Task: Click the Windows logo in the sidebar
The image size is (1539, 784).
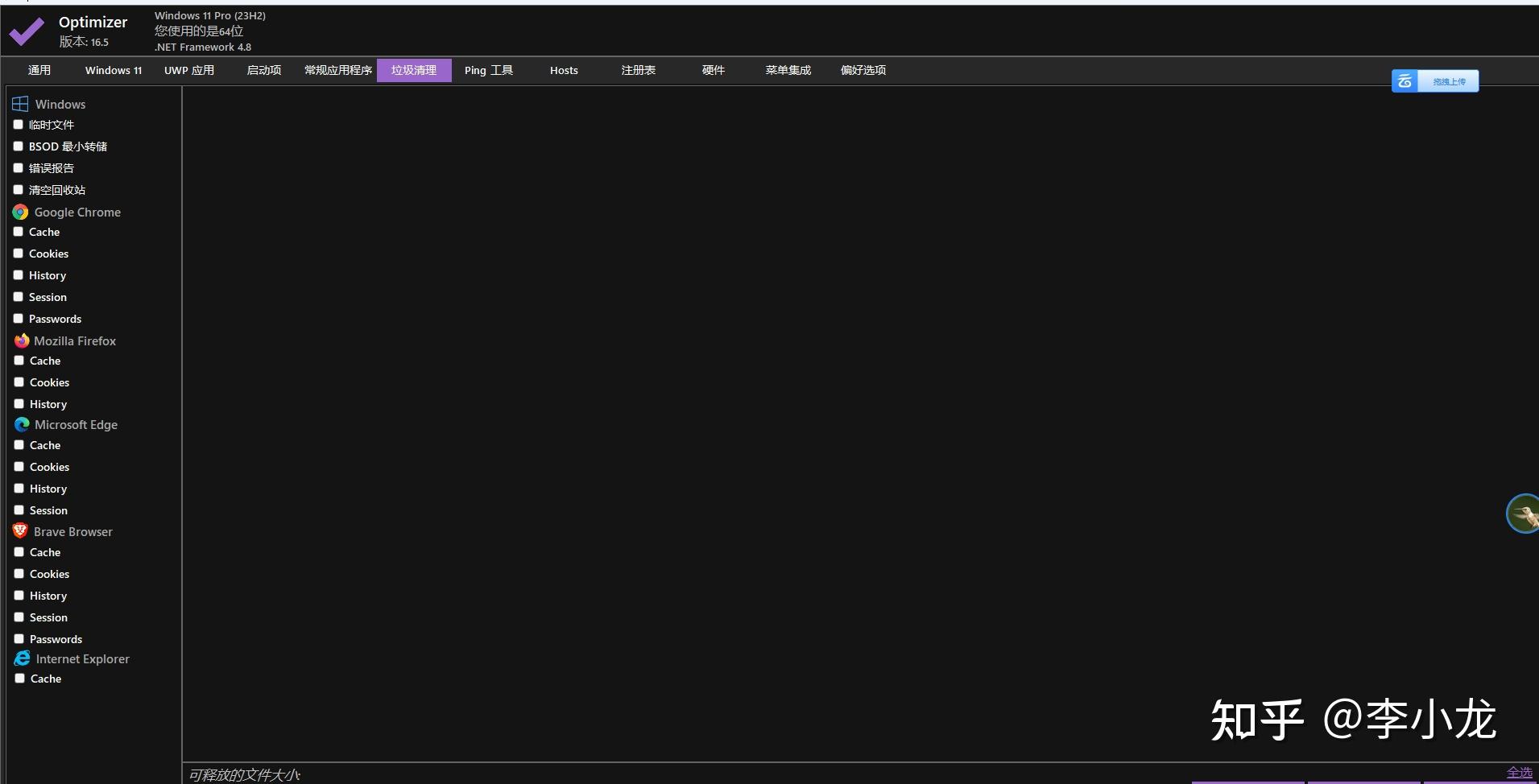Action: coord(19,103)
